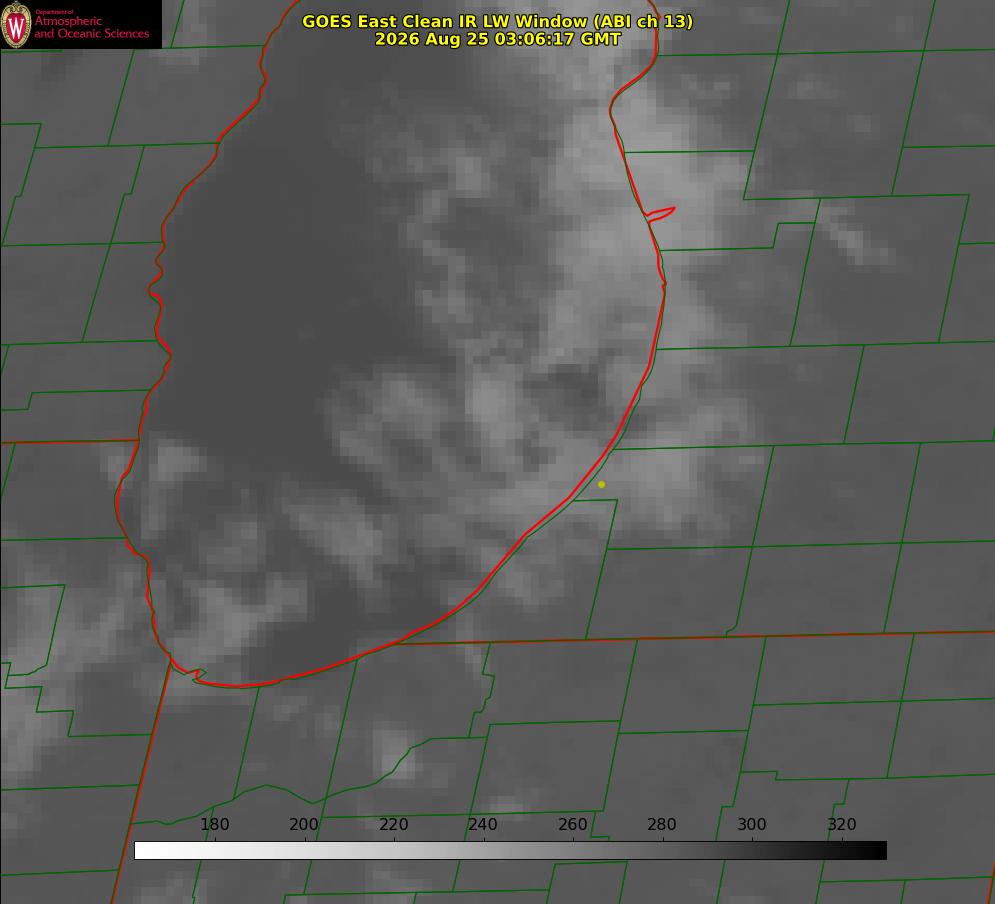Click the 220 colorbar tick label
The height and width of the screenshot is (904, 995).
click(x=394, y=824)
